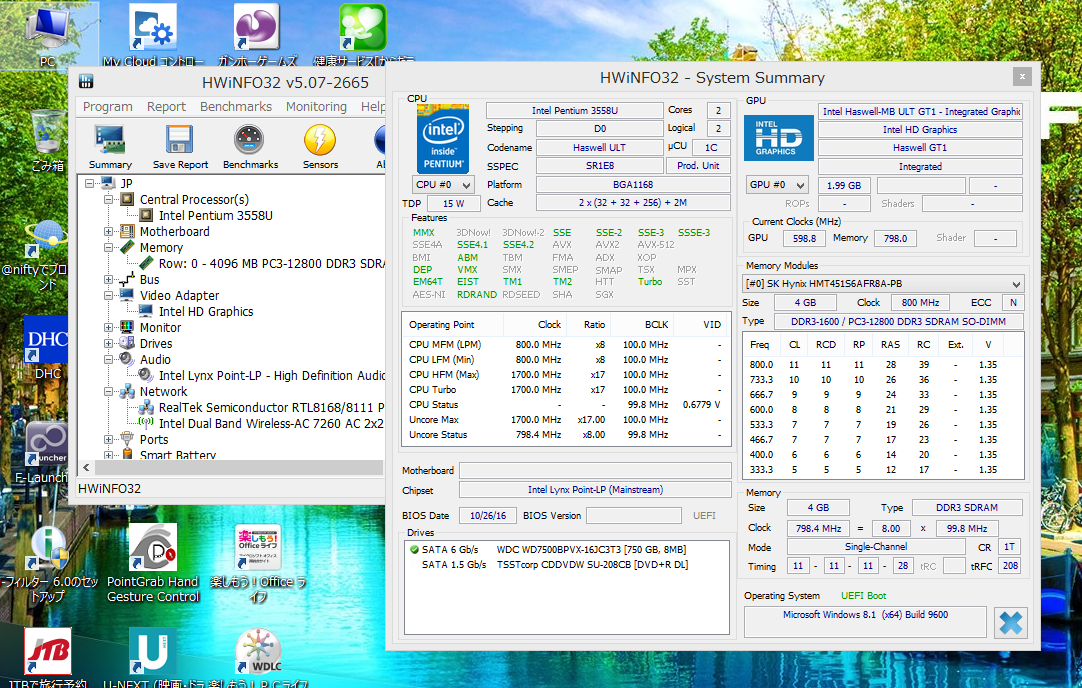
Task: Click the Intel HD Graphics logo
Action: 778,138
